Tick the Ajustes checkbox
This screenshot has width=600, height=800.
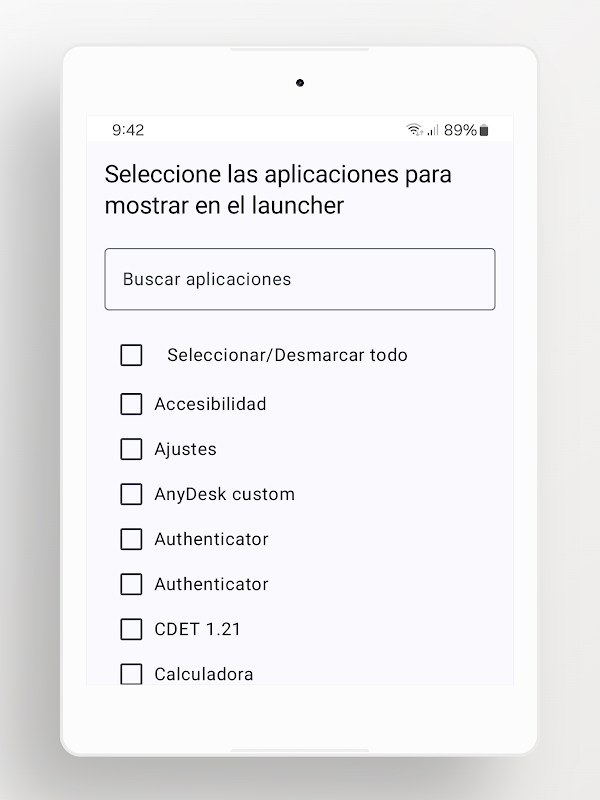[x=131, y=449]
